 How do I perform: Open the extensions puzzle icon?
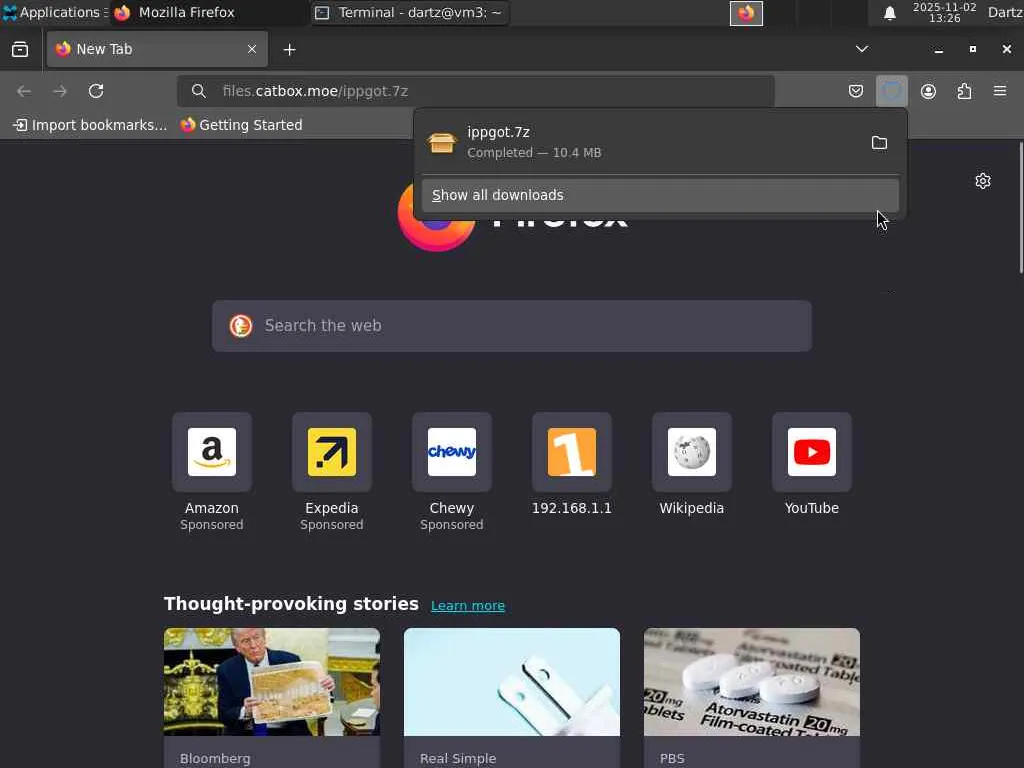coord(964,91)
